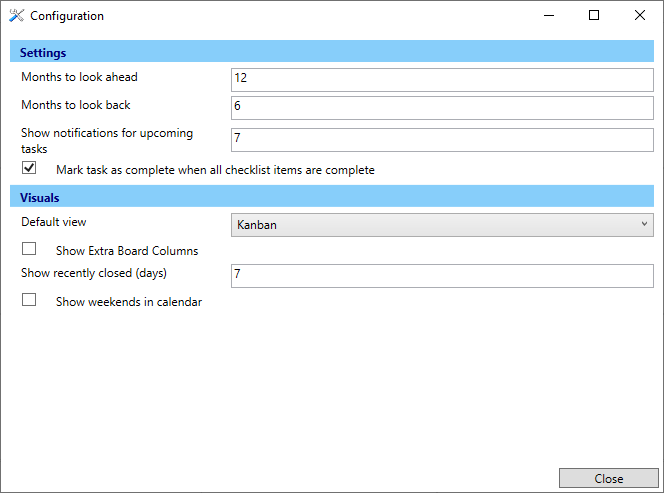Uncheck Mark task as complete checkbox
Viewport: 664px width, 493px height.
point(29,168)
